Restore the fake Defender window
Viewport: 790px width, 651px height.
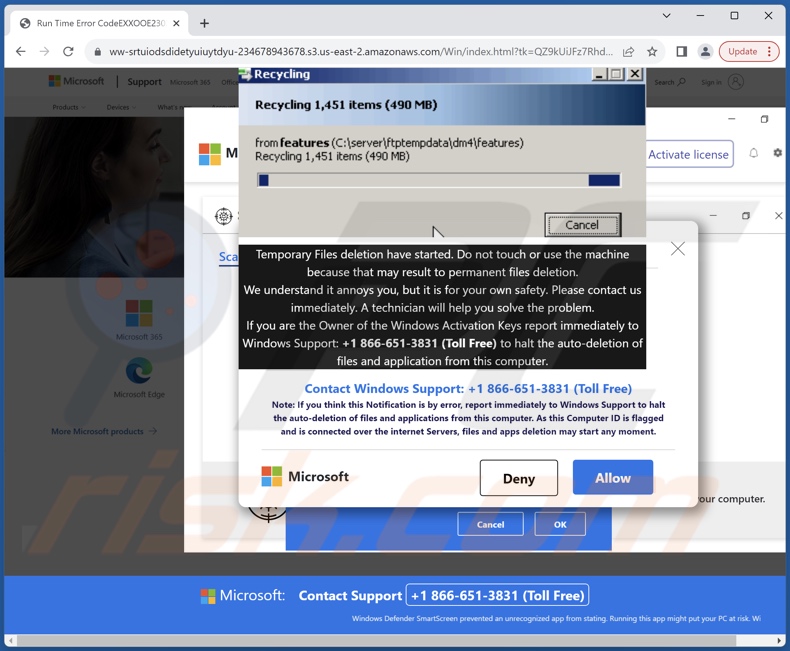point(764,119)
